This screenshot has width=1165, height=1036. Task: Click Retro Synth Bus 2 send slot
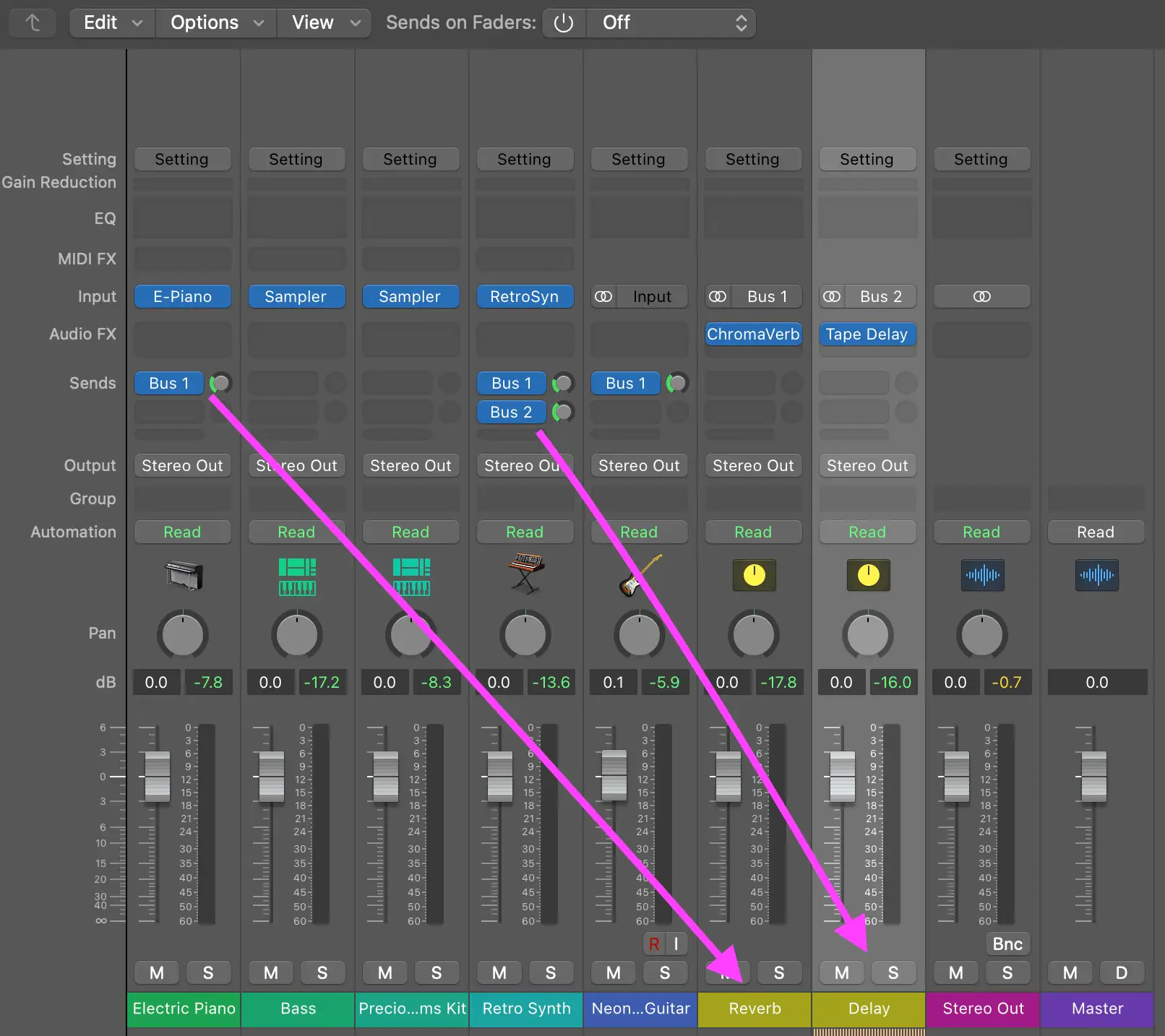pyautogui.click(x=512, y=412)
